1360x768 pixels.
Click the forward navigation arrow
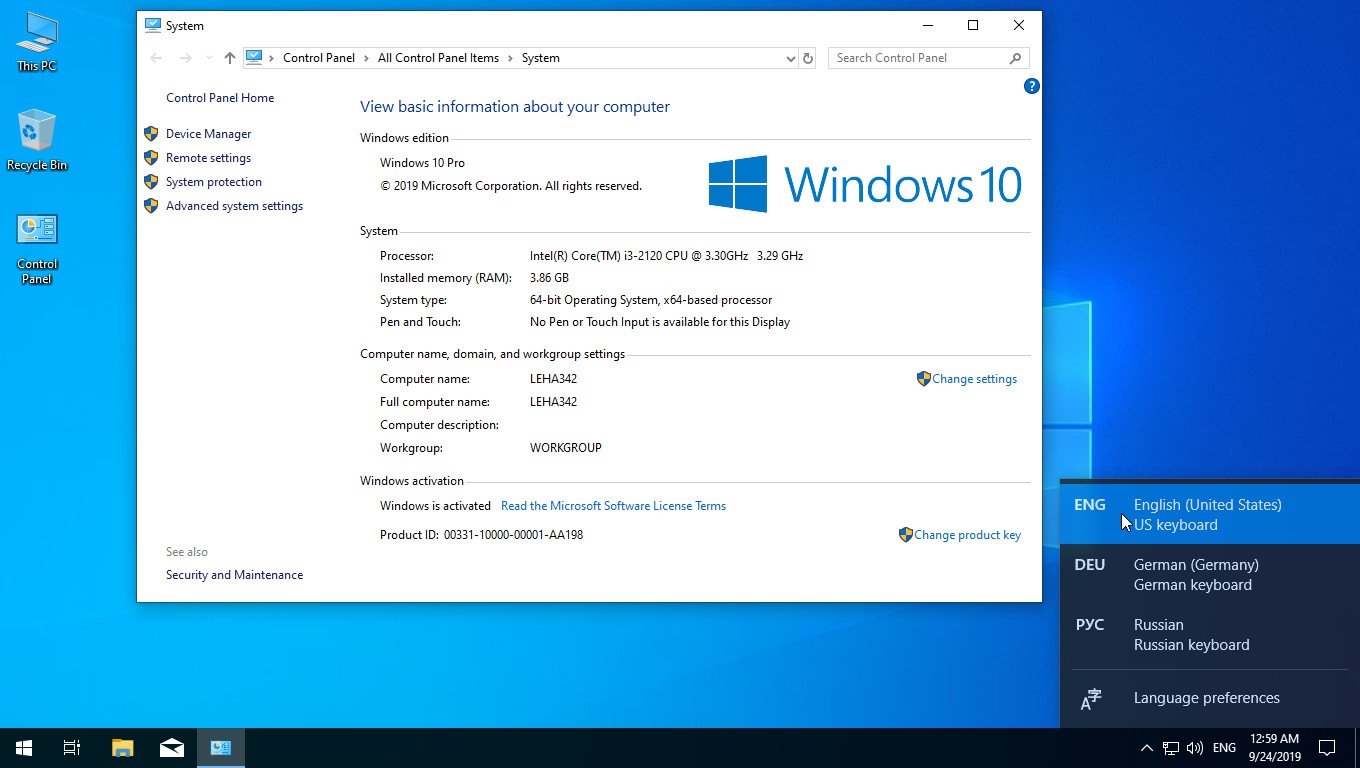(185, 58)
